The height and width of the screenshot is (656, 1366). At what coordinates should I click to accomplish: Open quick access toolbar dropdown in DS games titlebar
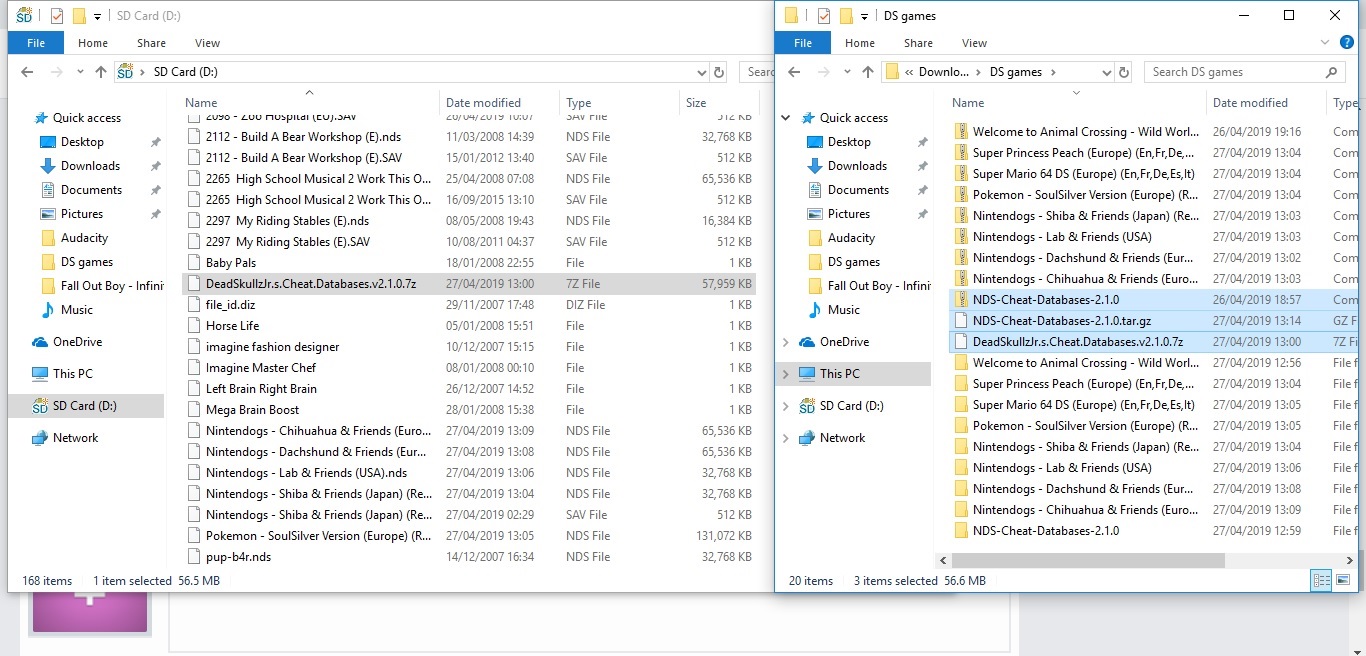point(864,16)
